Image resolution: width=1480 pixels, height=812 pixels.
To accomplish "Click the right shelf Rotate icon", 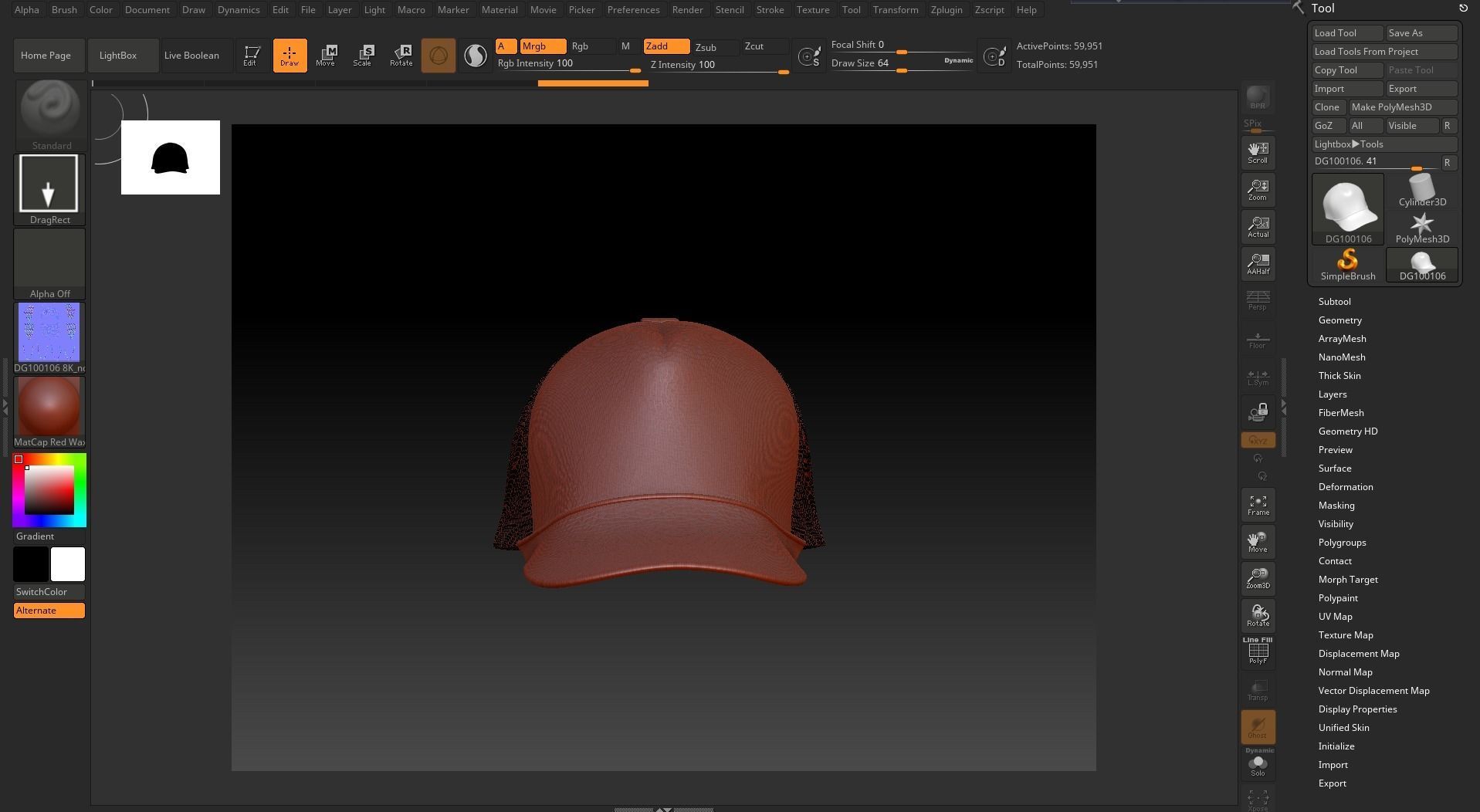I will coord(1258,615).
